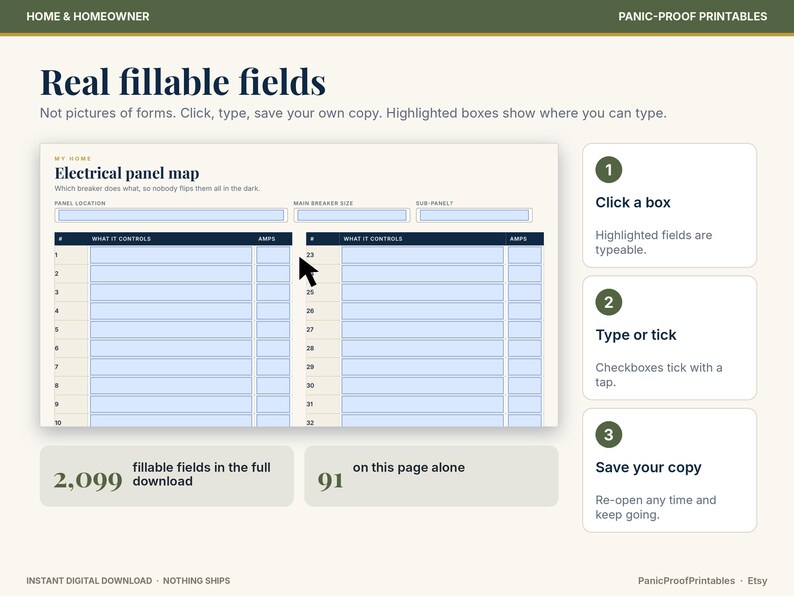Image resolution: width=794 pixels, height=596 pixels.
Task: Focus breaker 3 Amps field
Action: click(x=273, y=292)
